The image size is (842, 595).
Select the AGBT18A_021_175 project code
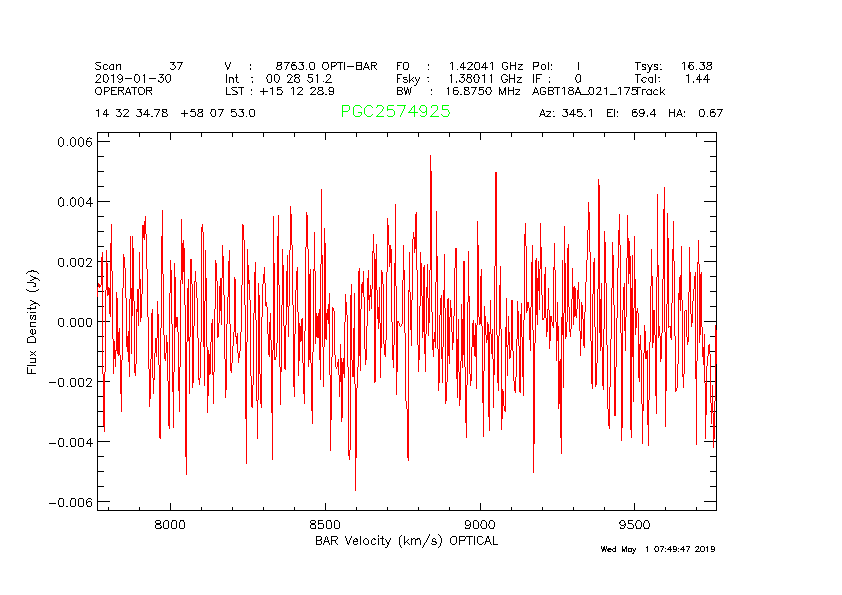[584, 91]
